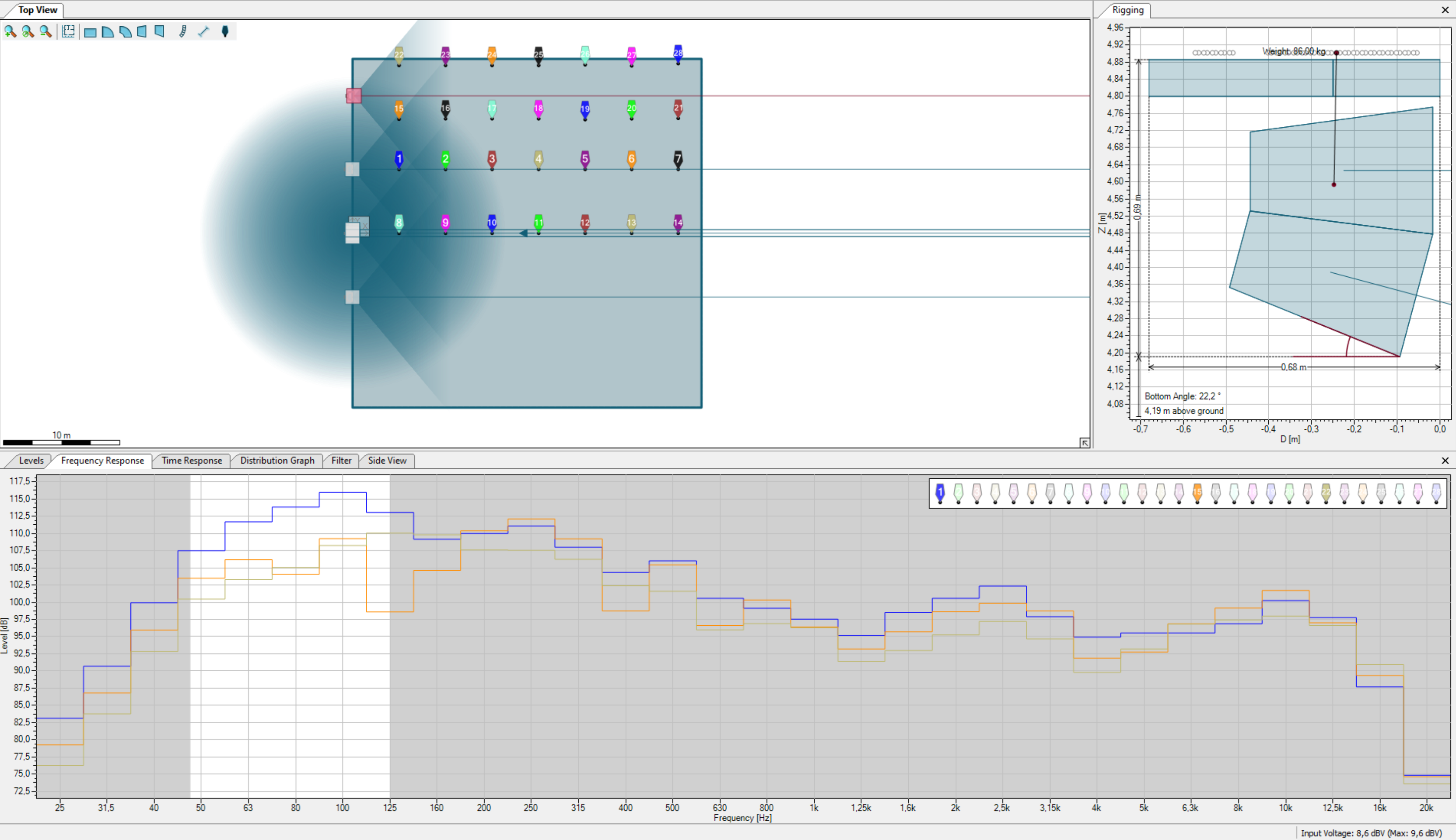This screenshot has height=840, width=1456.
Task: Open the Side View tab
Action: click(x=387, y=460)
